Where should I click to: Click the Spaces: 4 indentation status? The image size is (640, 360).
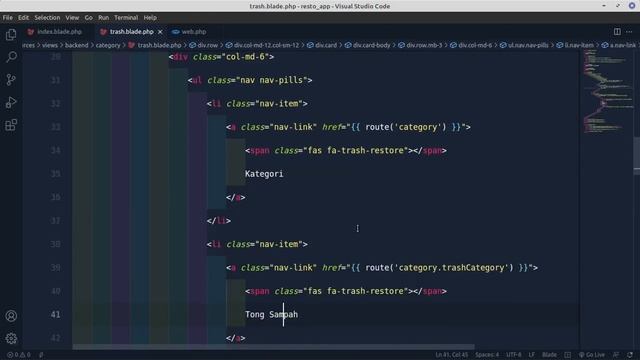point(487,355)
